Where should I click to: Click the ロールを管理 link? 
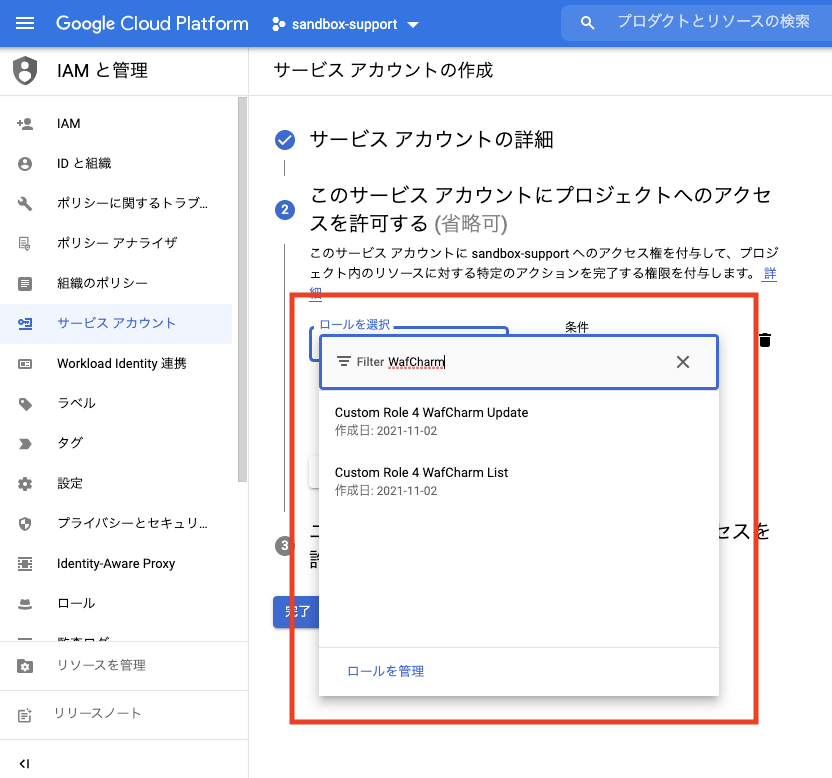pos(385,671)
